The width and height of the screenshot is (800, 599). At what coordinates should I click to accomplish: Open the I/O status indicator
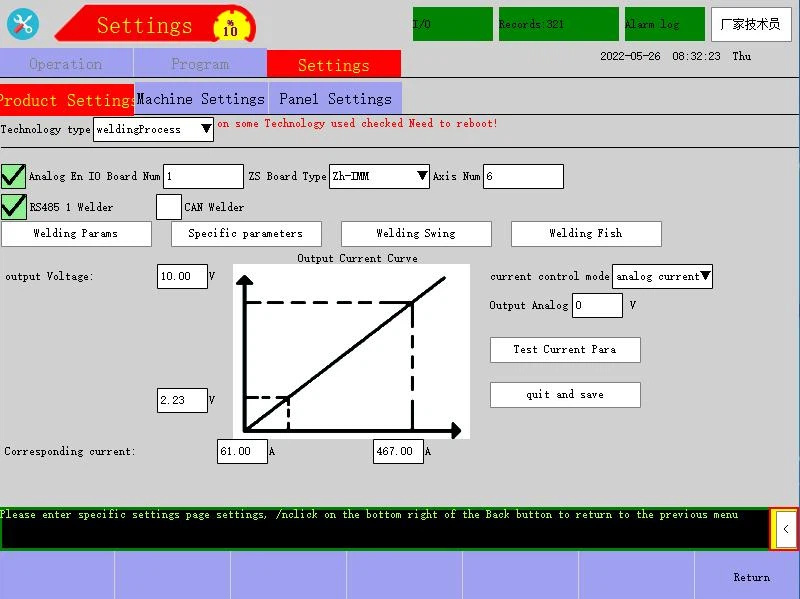452,24
